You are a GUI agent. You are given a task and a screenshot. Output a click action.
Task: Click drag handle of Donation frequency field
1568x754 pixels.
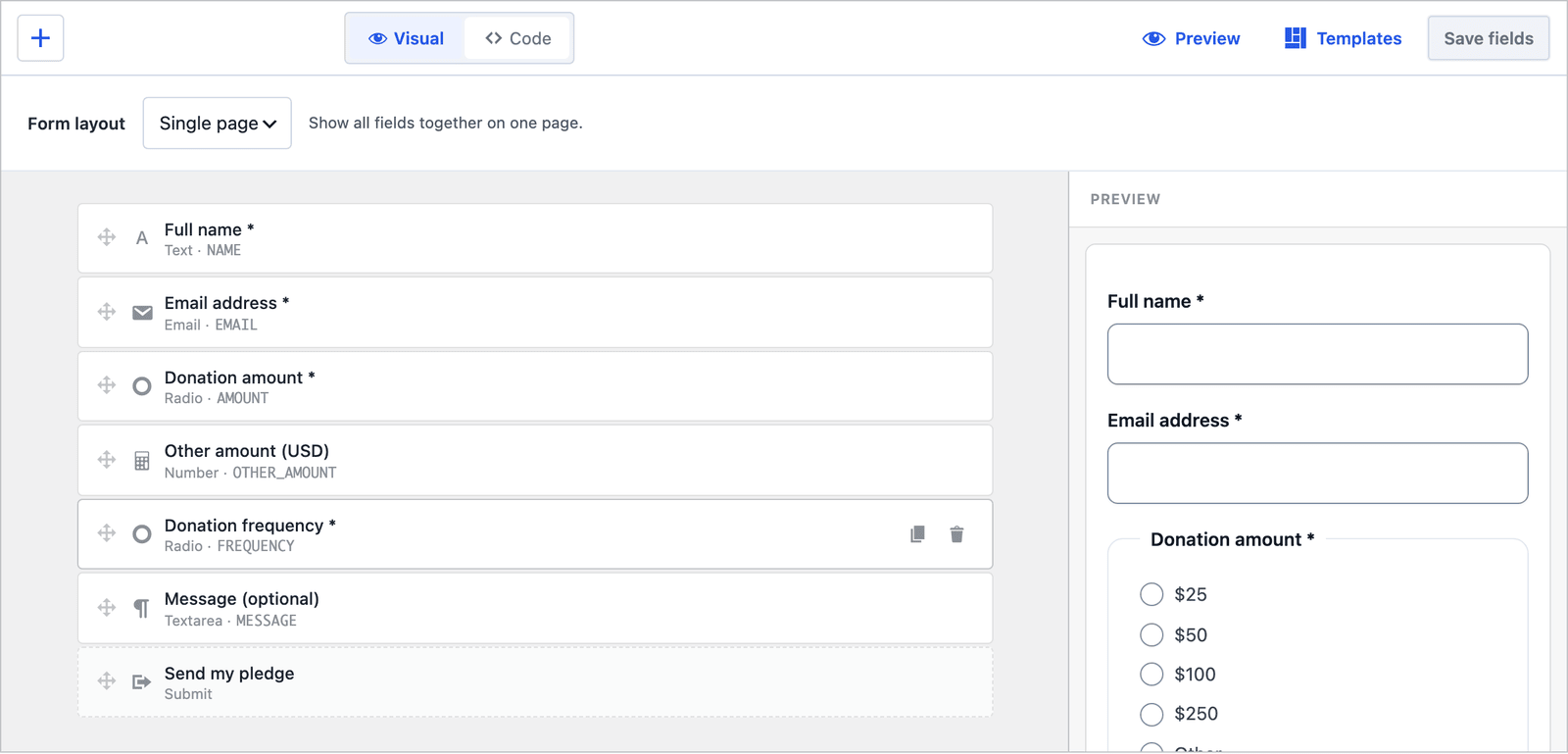107,533
